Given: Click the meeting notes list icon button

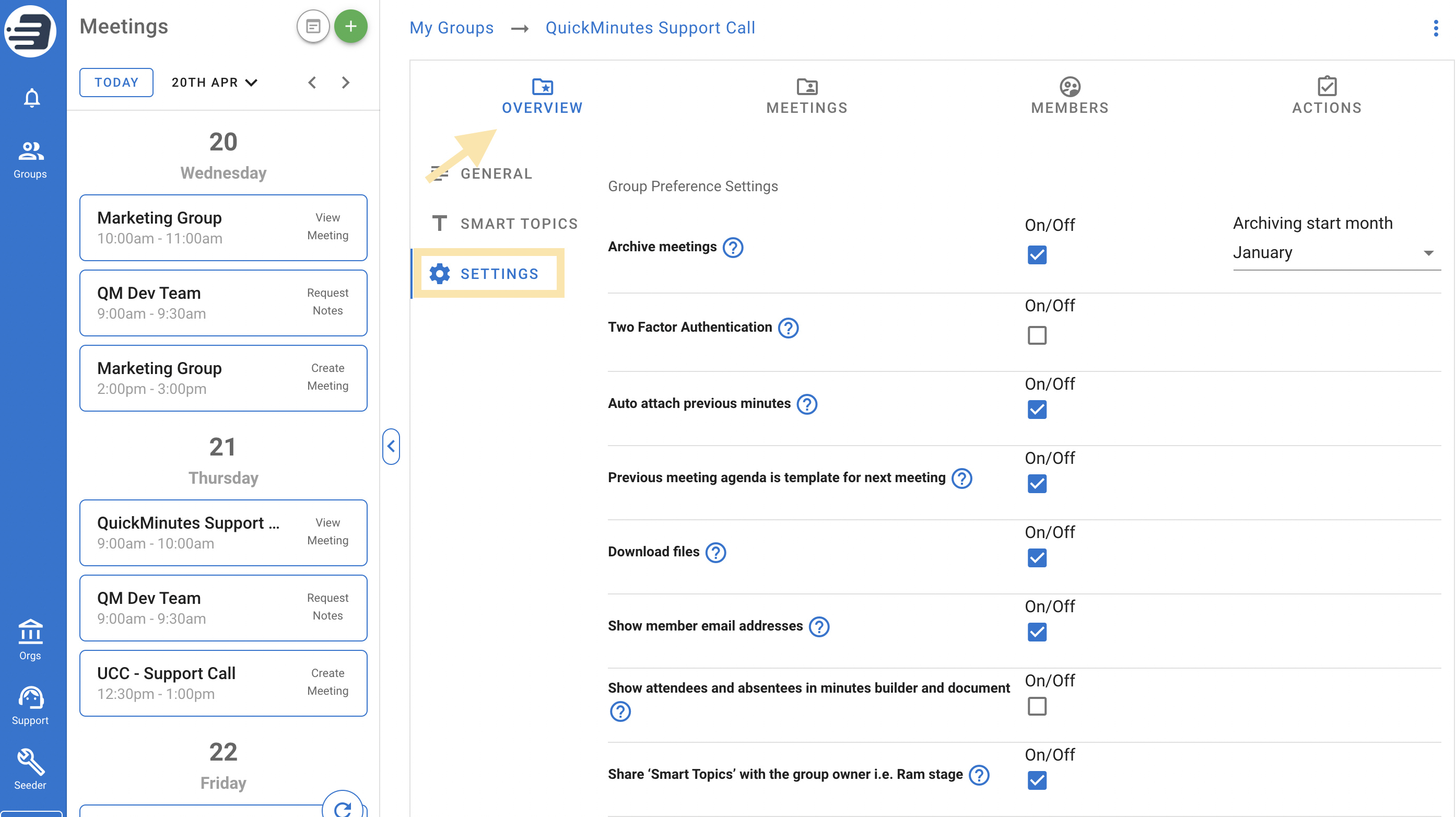Looking at the screenshot, I should (x=313, y=26).
